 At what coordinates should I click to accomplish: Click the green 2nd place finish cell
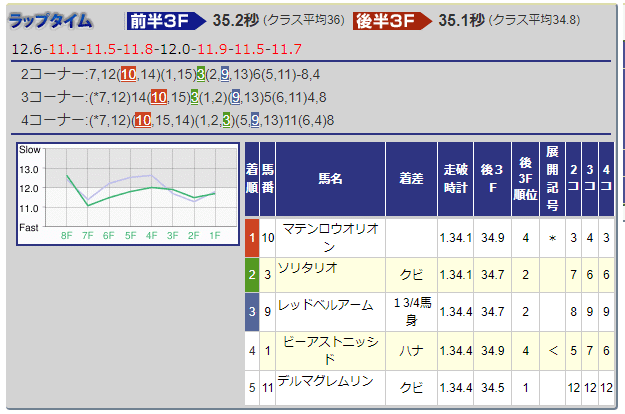[x=252, y=275]
